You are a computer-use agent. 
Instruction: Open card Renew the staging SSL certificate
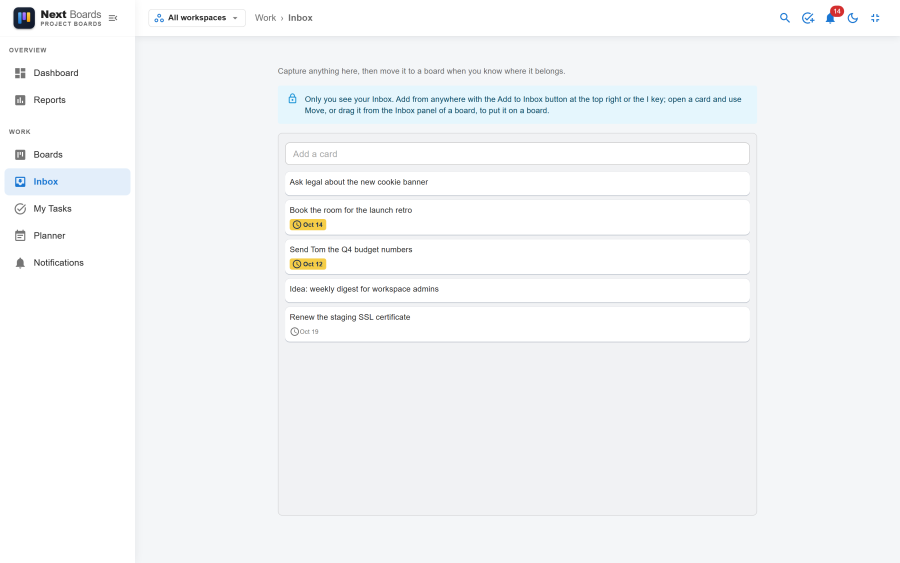point(517,324)
